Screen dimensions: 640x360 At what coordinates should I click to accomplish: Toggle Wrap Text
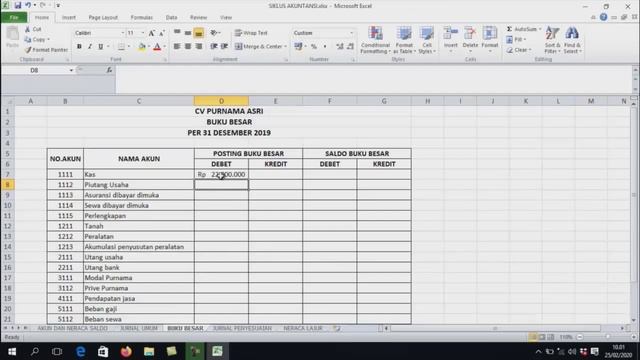click(251, 33)
